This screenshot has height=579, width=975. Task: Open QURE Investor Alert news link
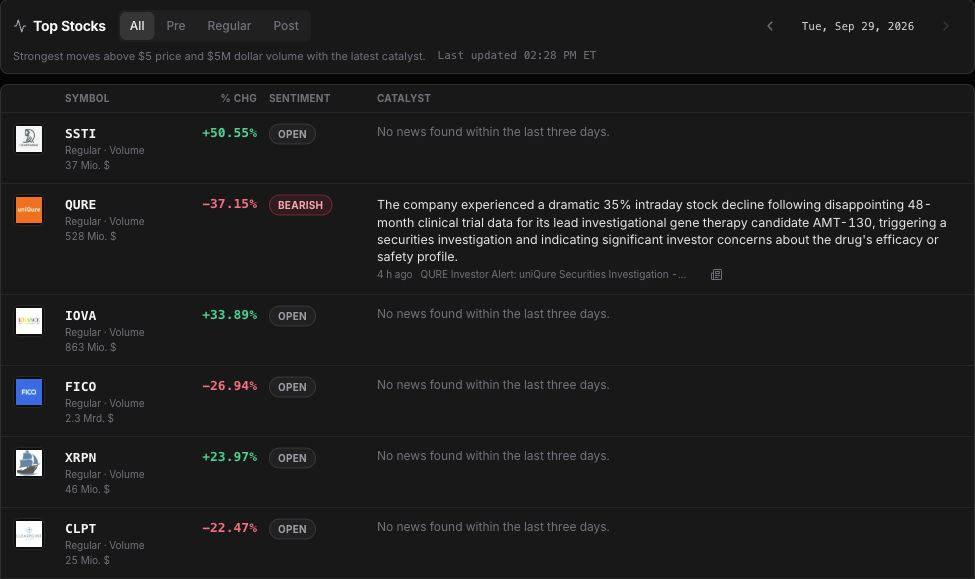click(x=553, y=274)
